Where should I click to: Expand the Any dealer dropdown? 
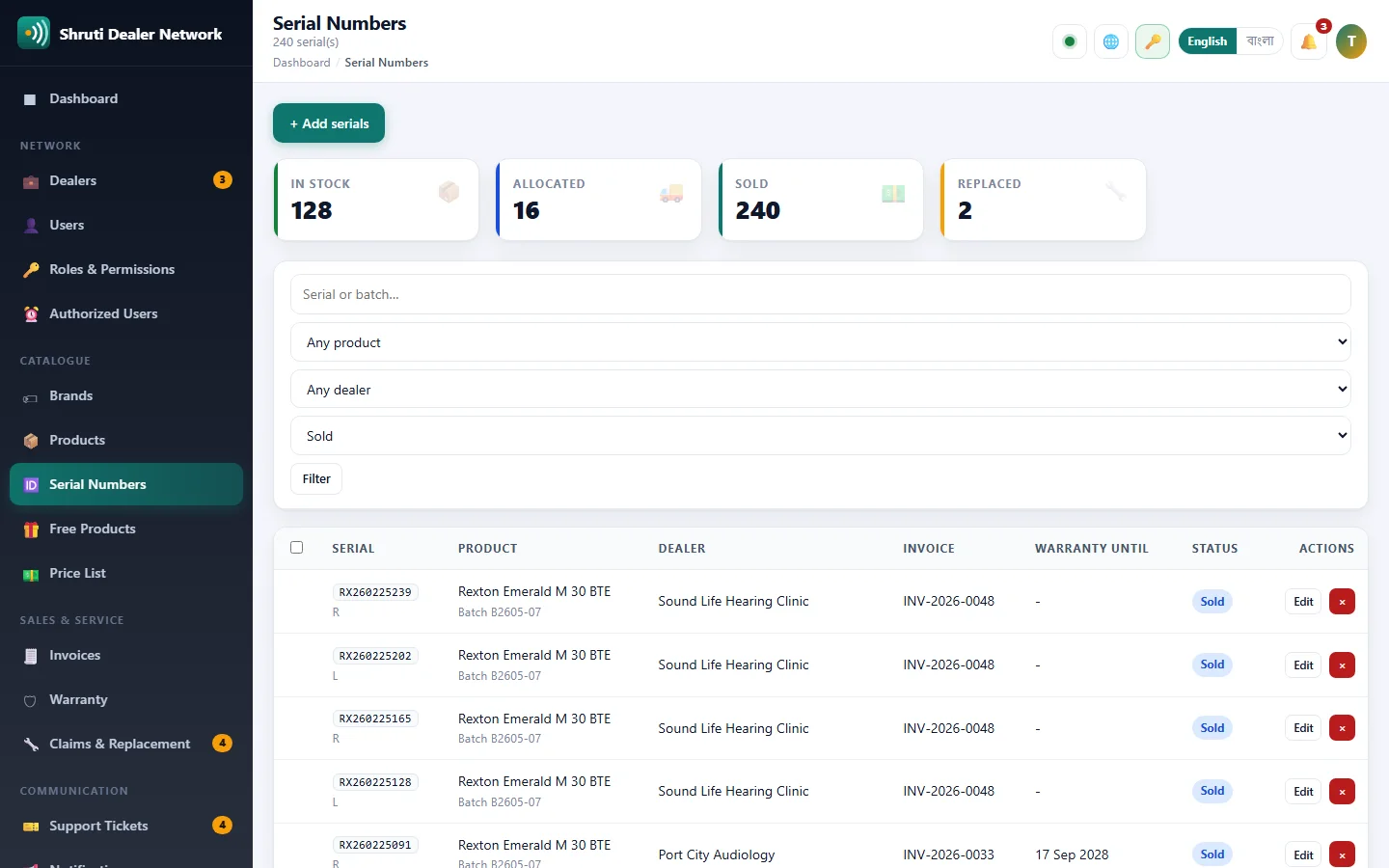tap(821, 390)
